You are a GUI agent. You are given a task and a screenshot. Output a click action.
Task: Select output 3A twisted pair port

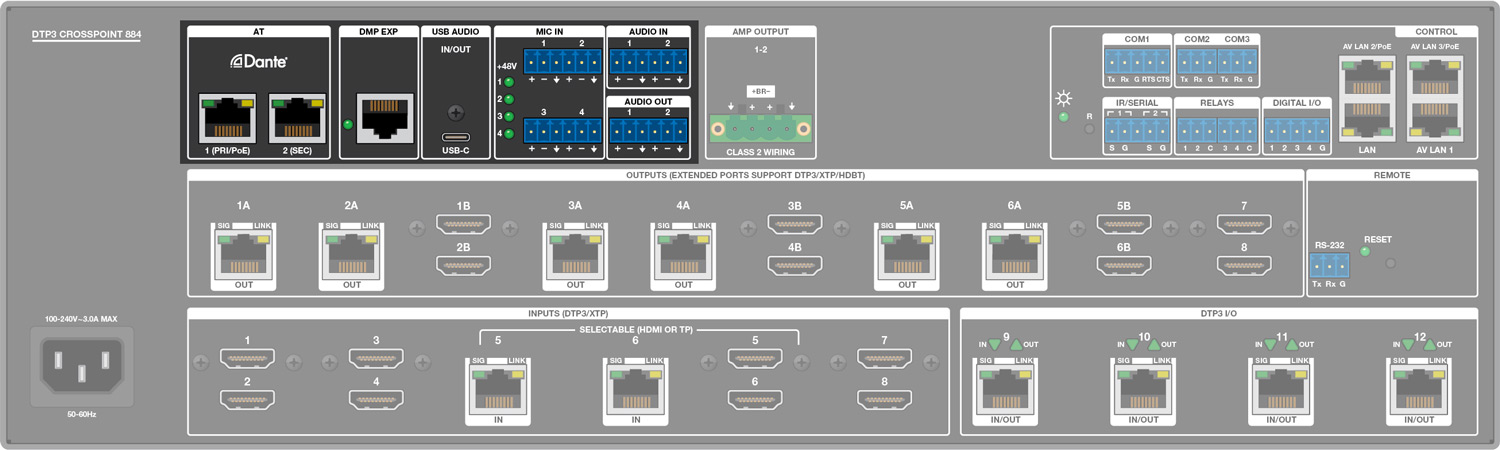[x=575, y=256]
